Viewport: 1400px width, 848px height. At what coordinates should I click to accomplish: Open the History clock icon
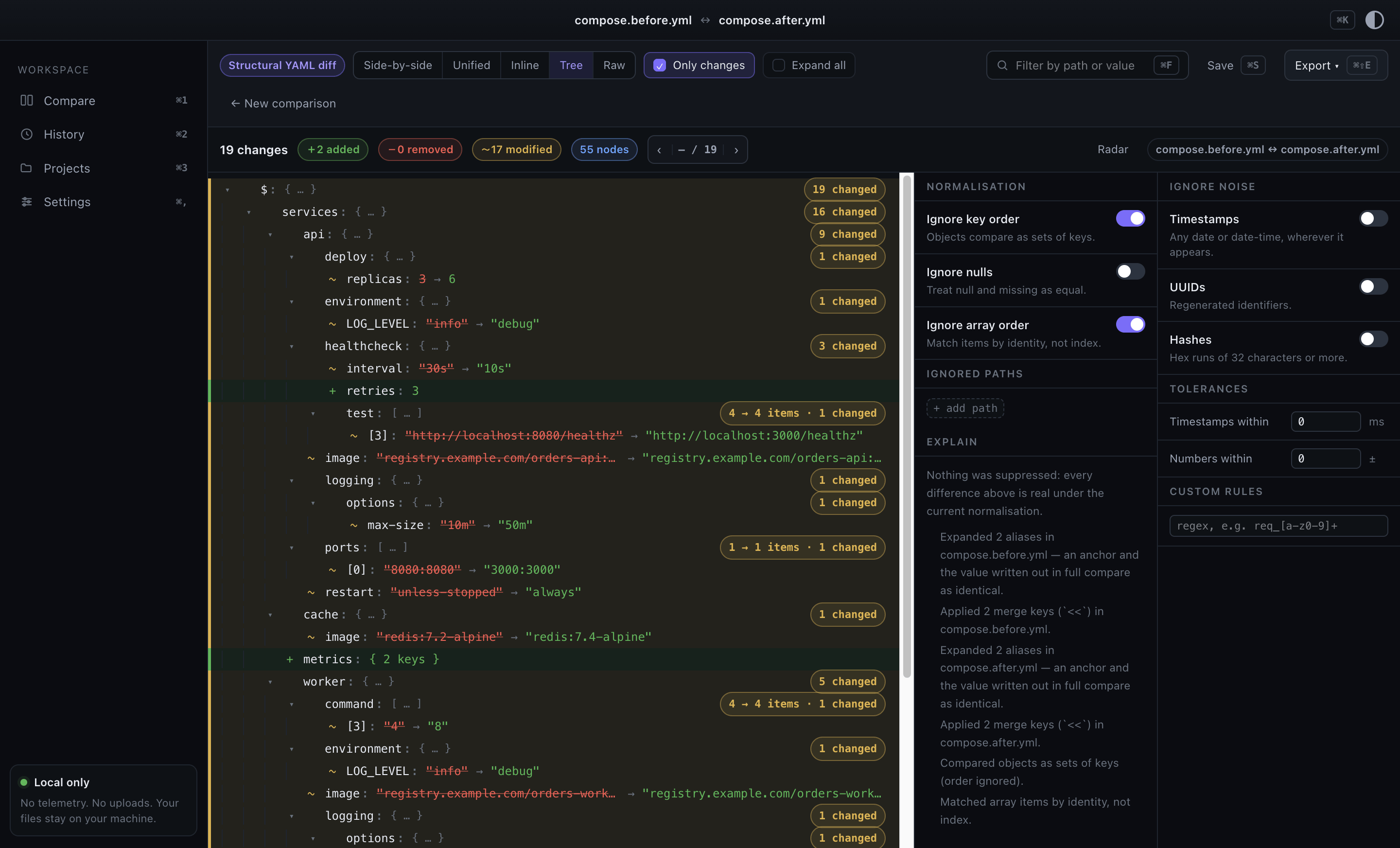pos(27,134)
